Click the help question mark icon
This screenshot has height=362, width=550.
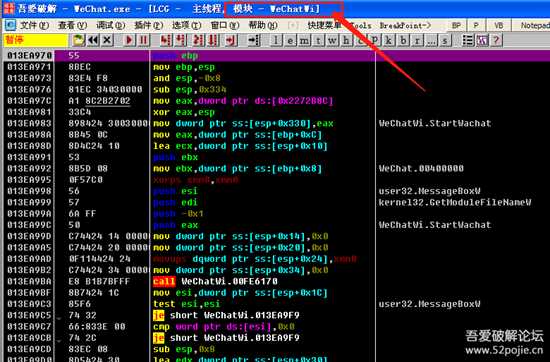point(496,40)
